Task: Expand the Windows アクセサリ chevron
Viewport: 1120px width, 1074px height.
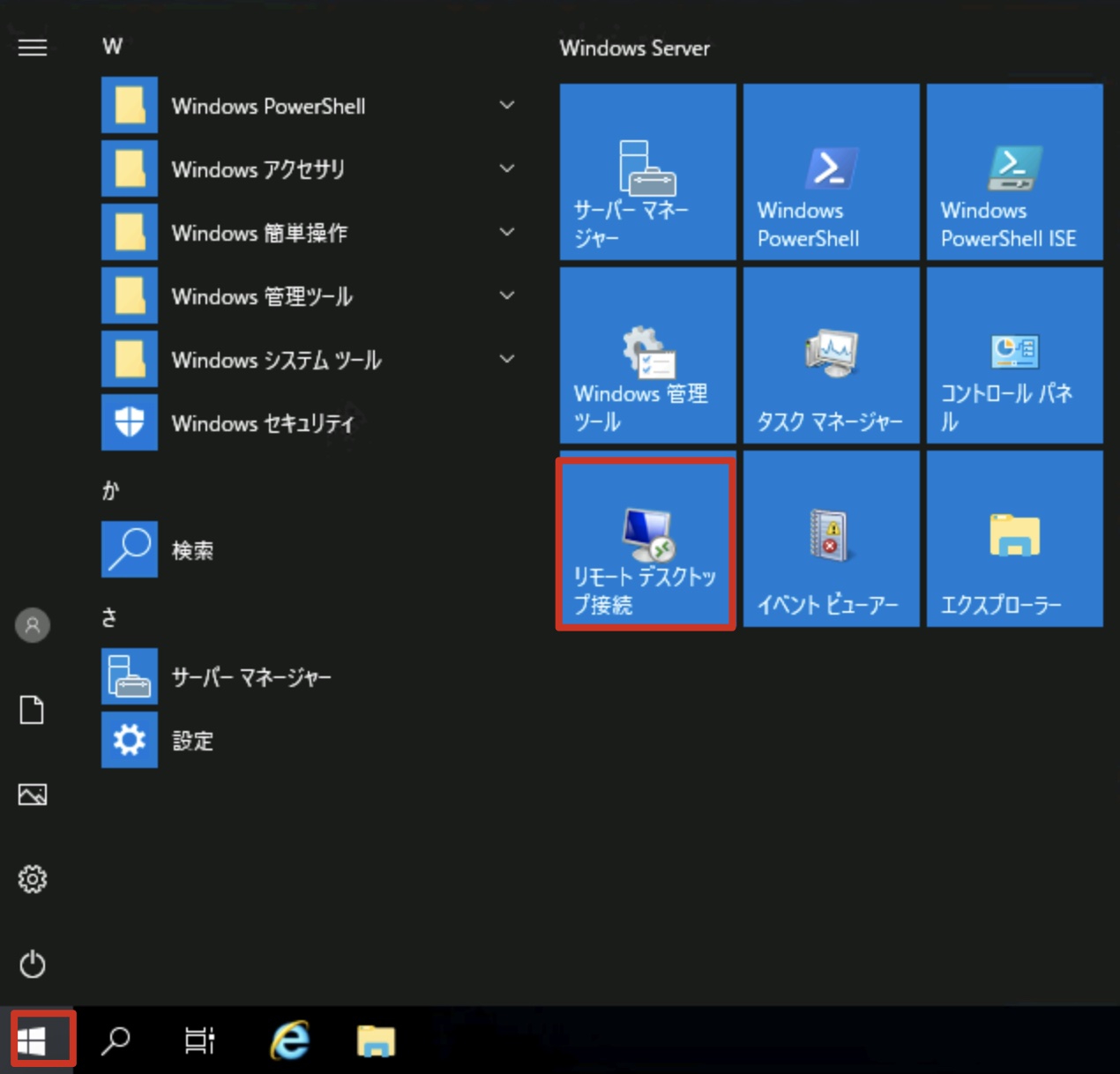Action: point(507,168)
